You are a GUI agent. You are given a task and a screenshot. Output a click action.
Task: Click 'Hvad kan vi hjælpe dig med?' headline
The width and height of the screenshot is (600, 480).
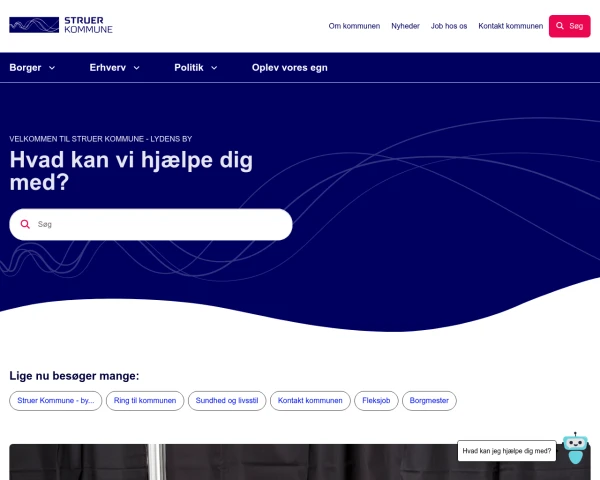(131, 171)
